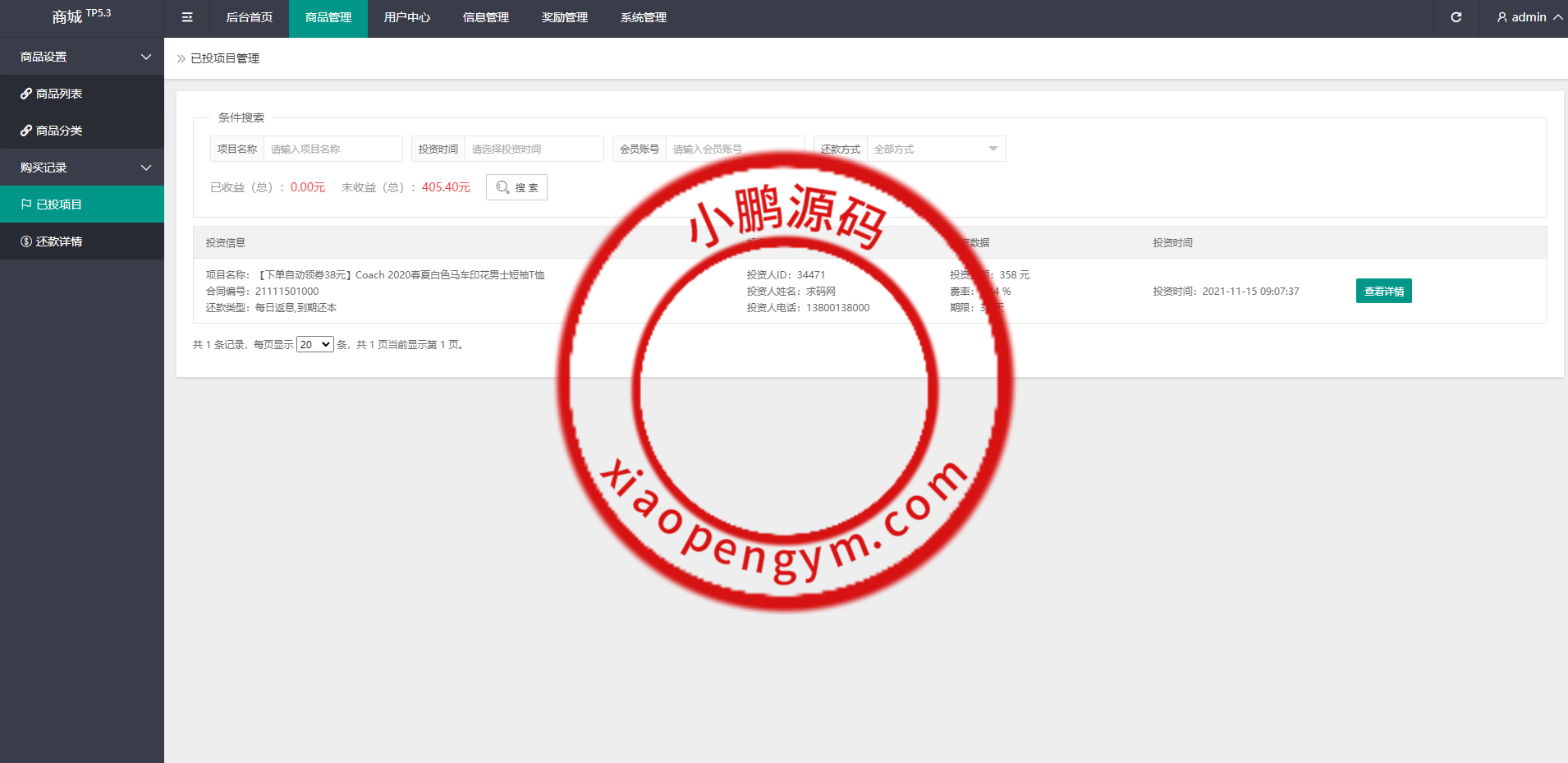Switch to the 后台首页 tab

(249, 17)
